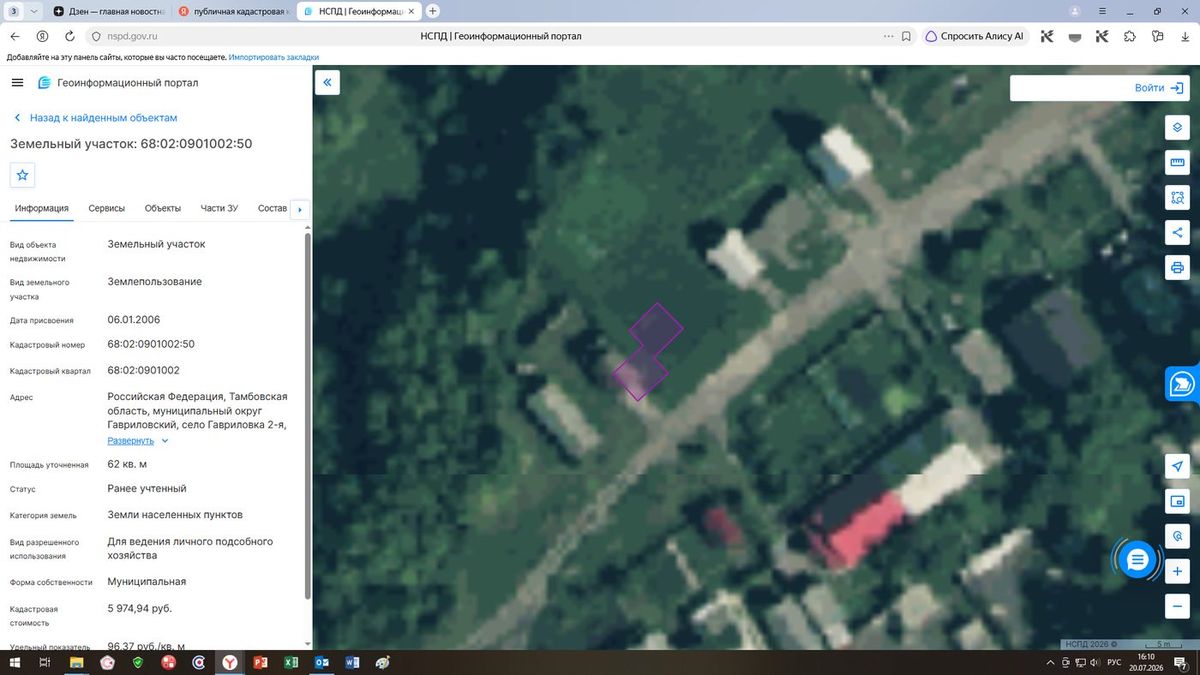Open the hamburger menu of the Геоинформационный портал

click(17, 83)
